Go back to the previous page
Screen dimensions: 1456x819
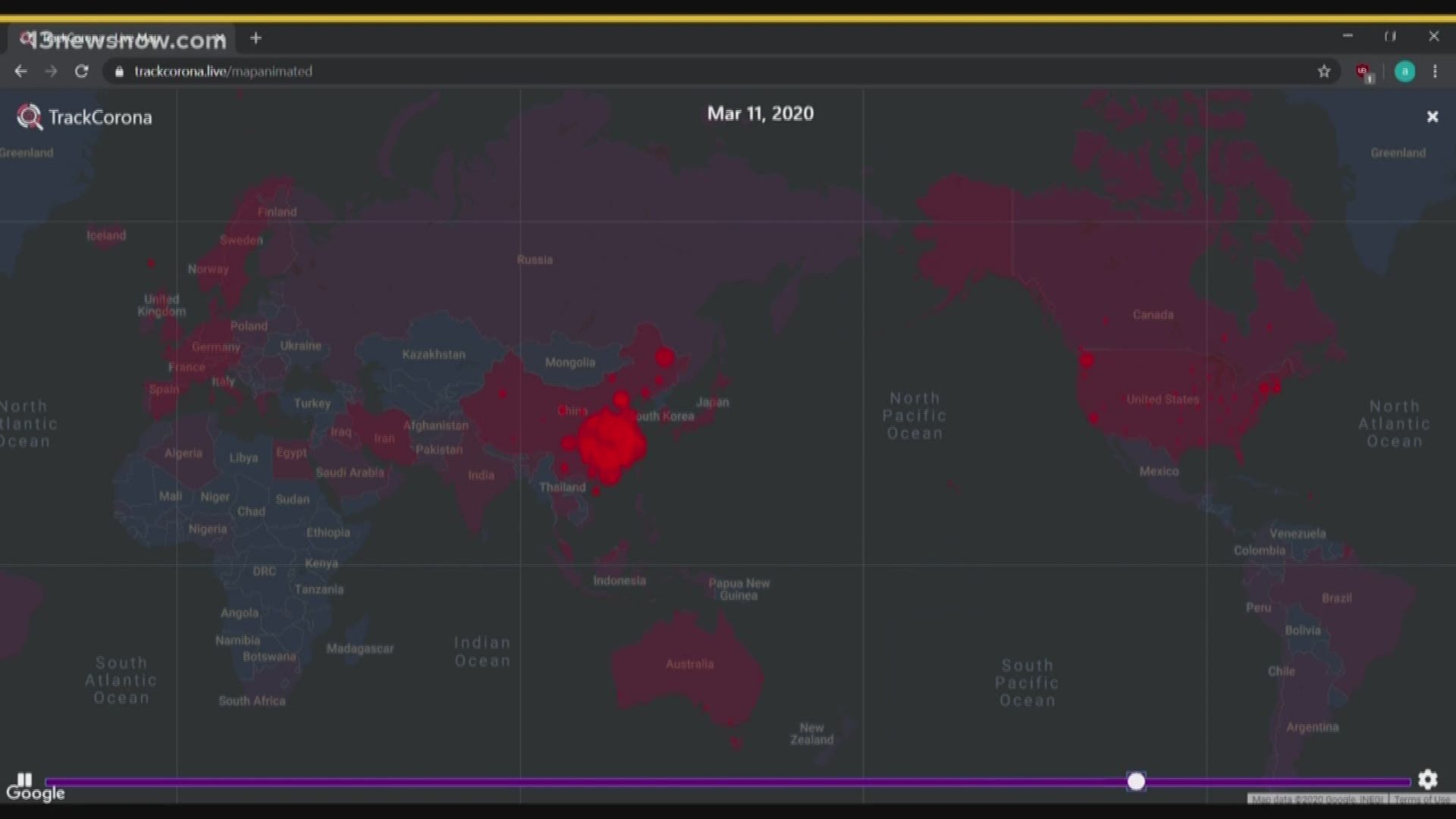[20, 71]
